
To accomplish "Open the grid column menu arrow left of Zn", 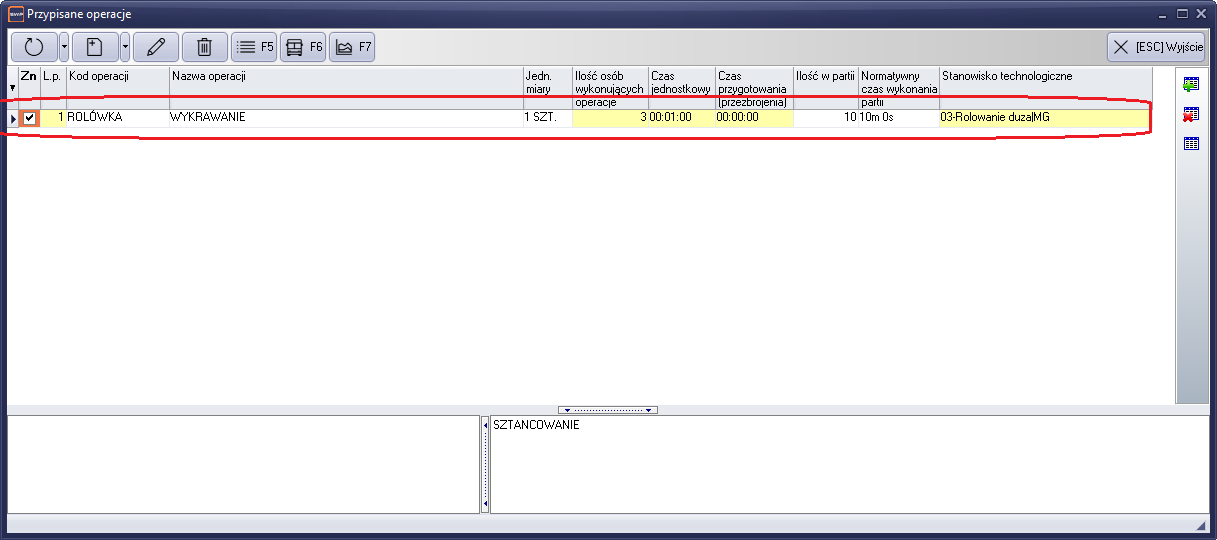I will point(12,88).
